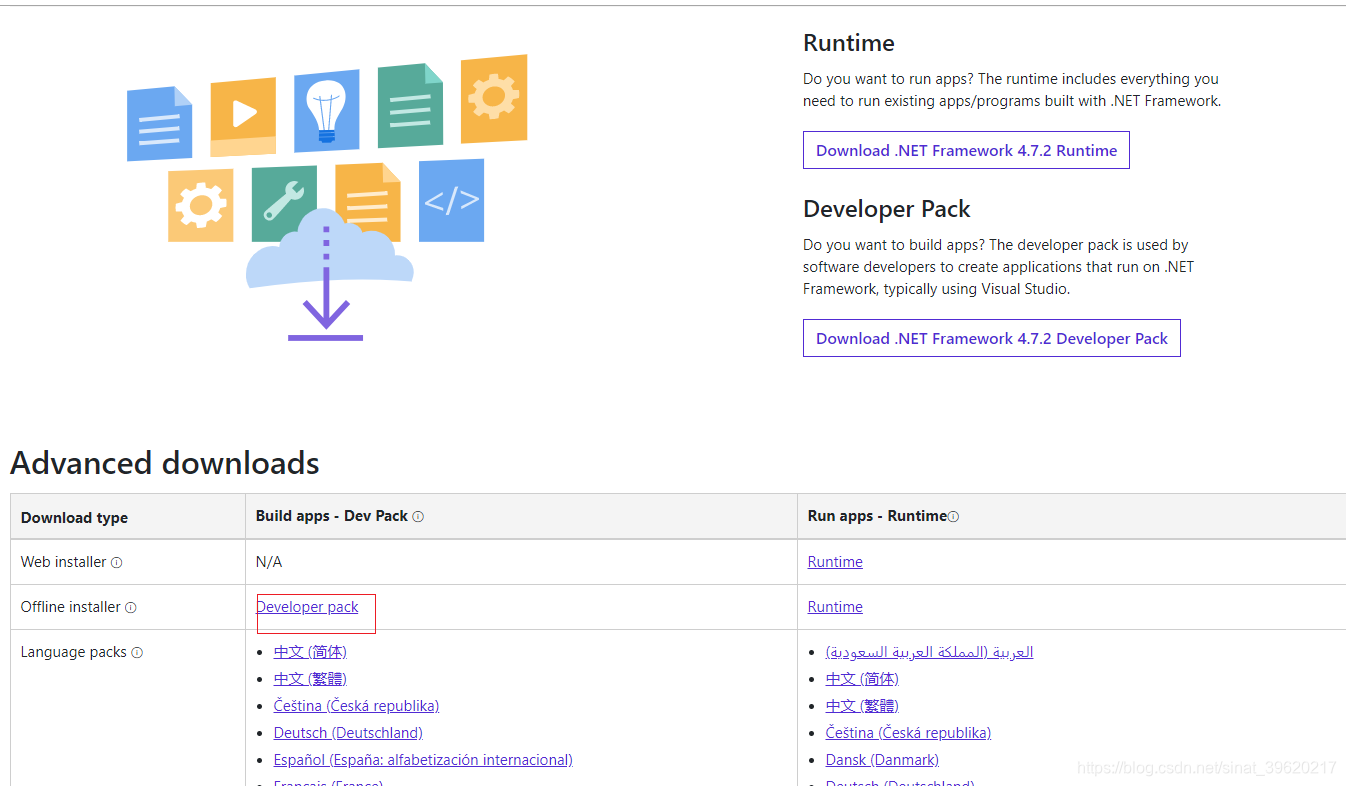This screenshot has width=1346, height=786.
Task: Select 中文 (繁體) Runtime language pack
Action: [x=862, y=706]
